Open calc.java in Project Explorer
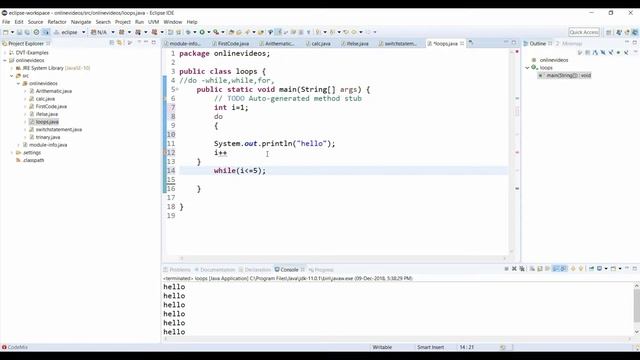 (x=45, y=99)
